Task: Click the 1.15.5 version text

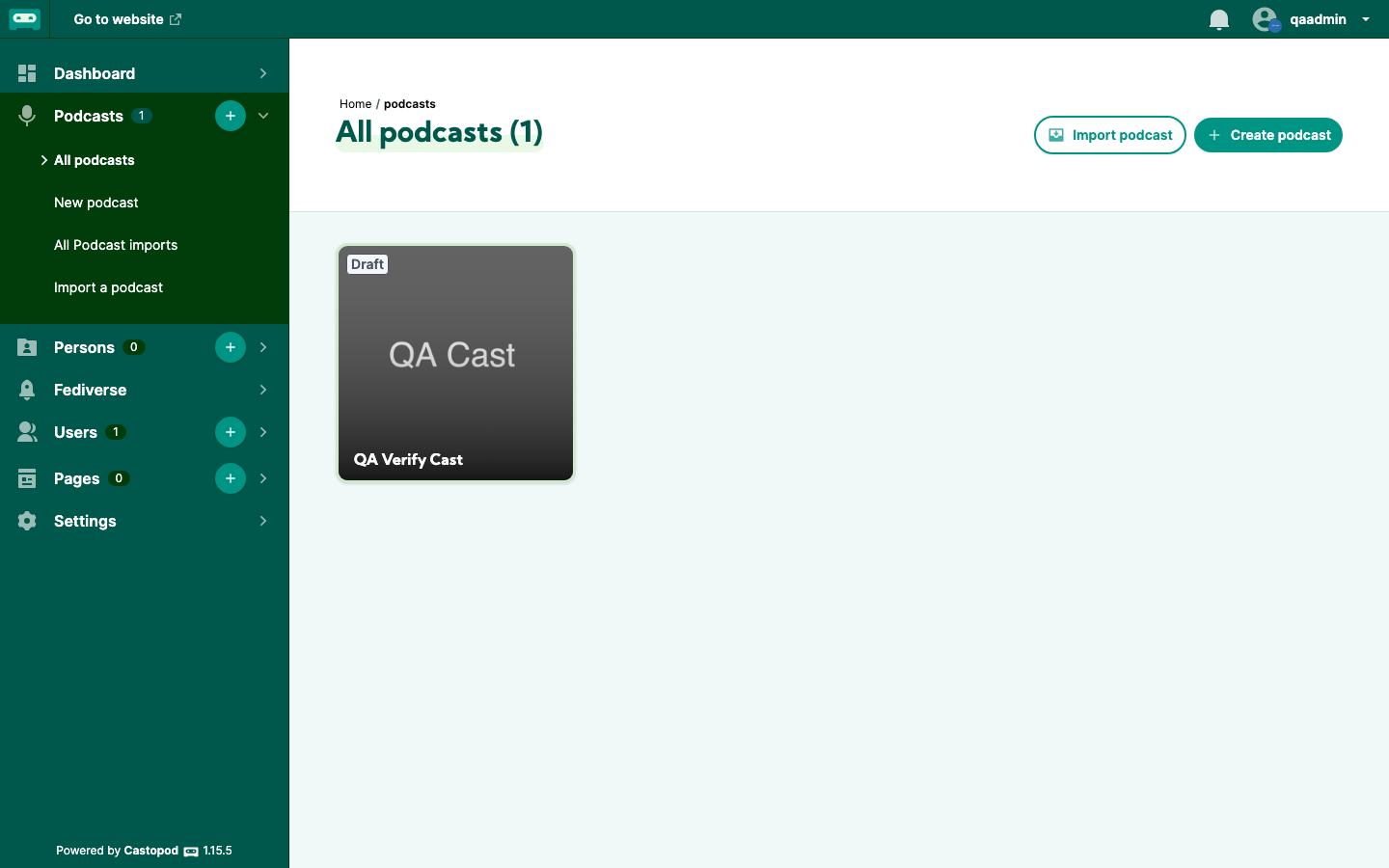Action: click(x=218, y=851)
